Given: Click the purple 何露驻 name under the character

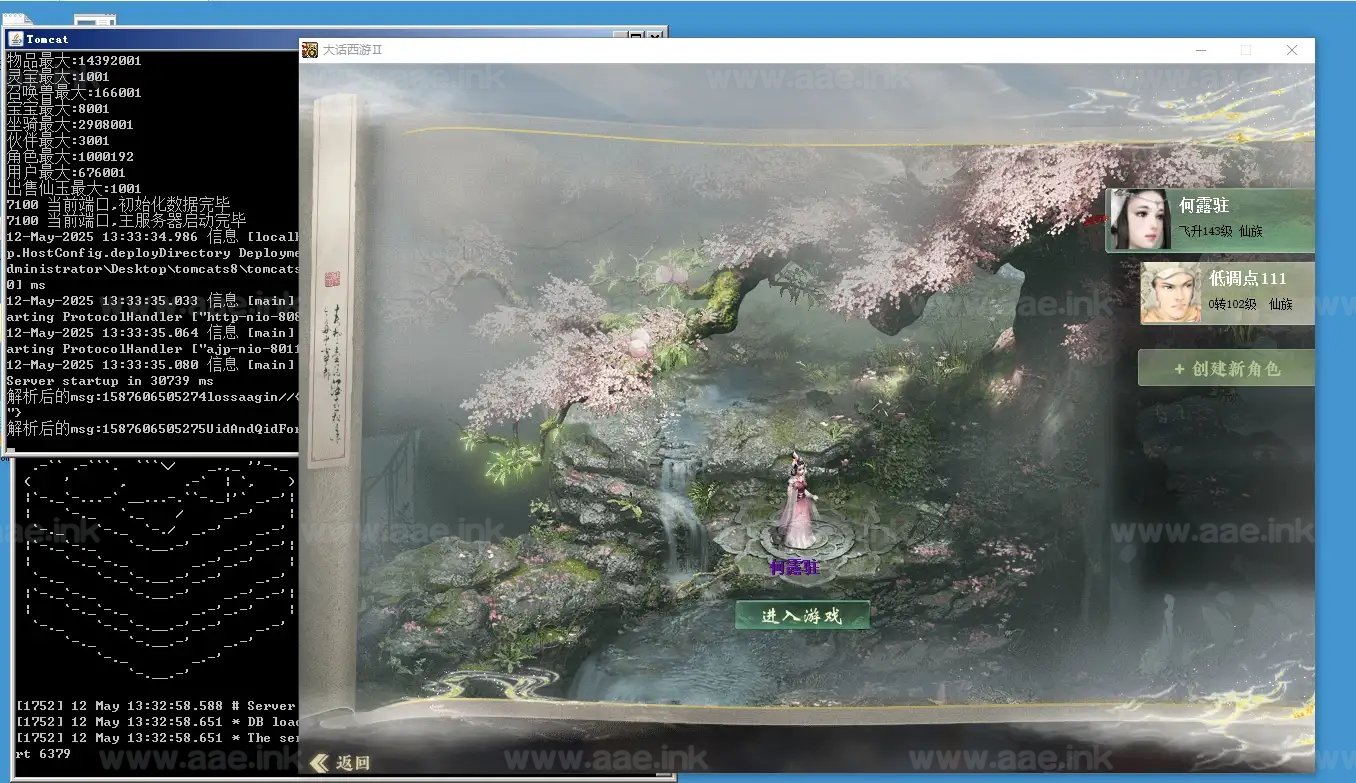Looking at the screenshot, I should 794,567.
